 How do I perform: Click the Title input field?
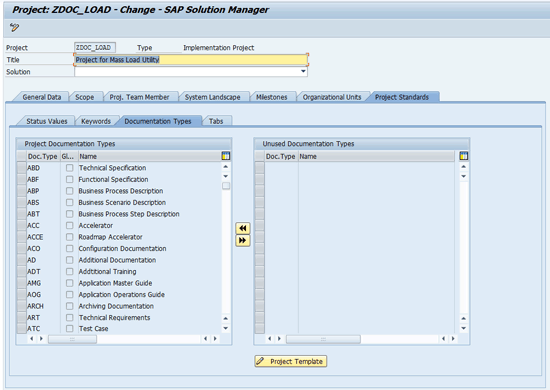coord(191,60)
